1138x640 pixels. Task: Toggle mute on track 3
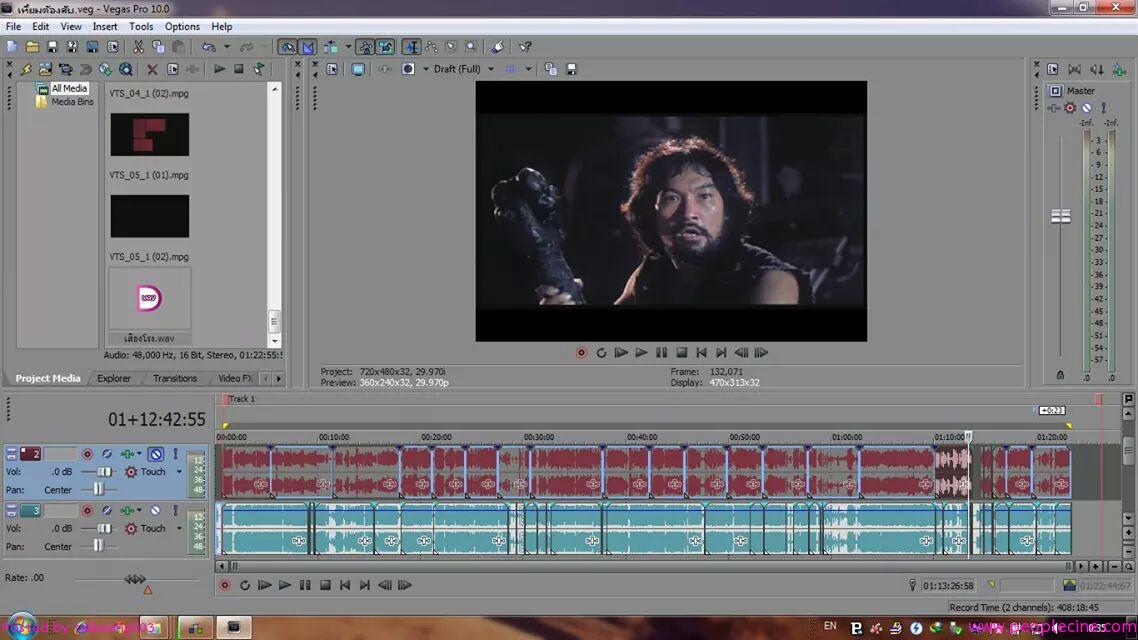tap(155, 510)
